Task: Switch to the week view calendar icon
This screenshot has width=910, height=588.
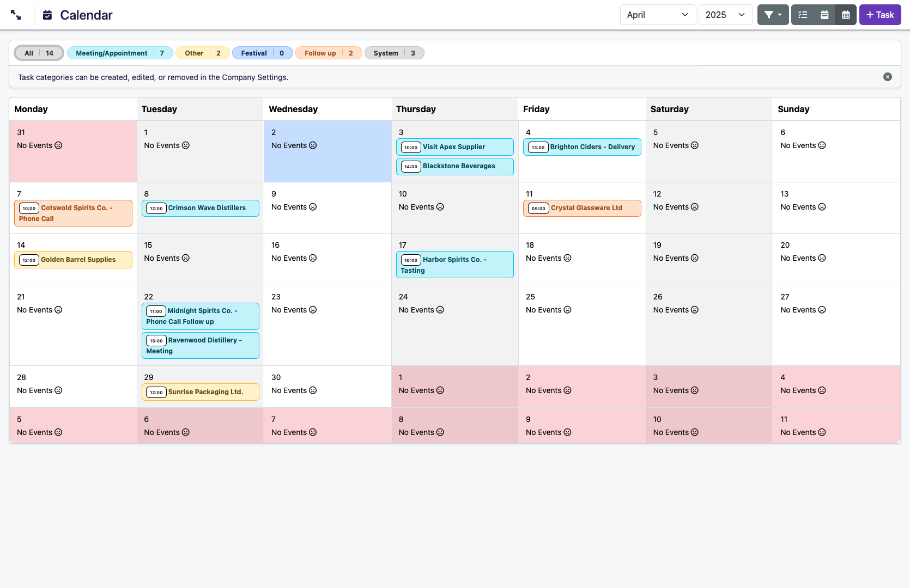Action: click(824, 15)
